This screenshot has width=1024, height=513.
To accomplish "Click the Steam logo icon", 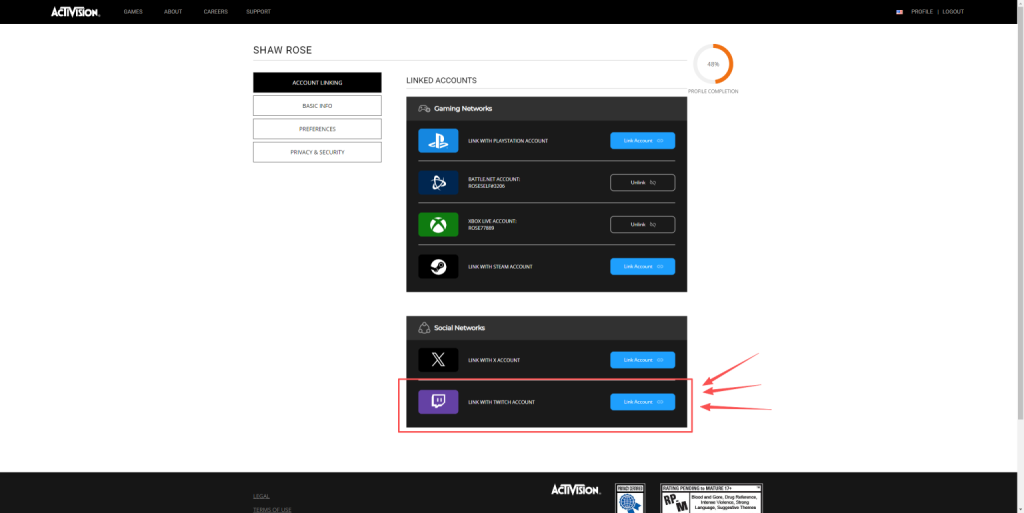I will (x=438, y=267).
